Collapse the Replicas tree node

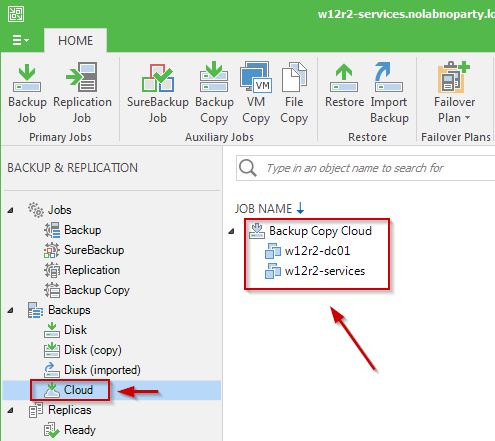[11, 410]
